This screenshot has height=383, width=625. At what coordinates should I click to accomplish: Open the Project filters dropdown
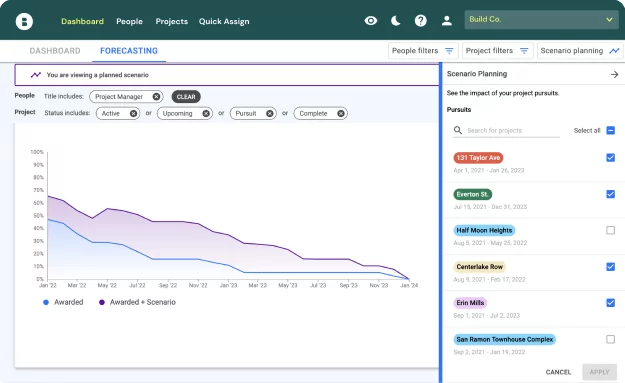coord(497,51)
